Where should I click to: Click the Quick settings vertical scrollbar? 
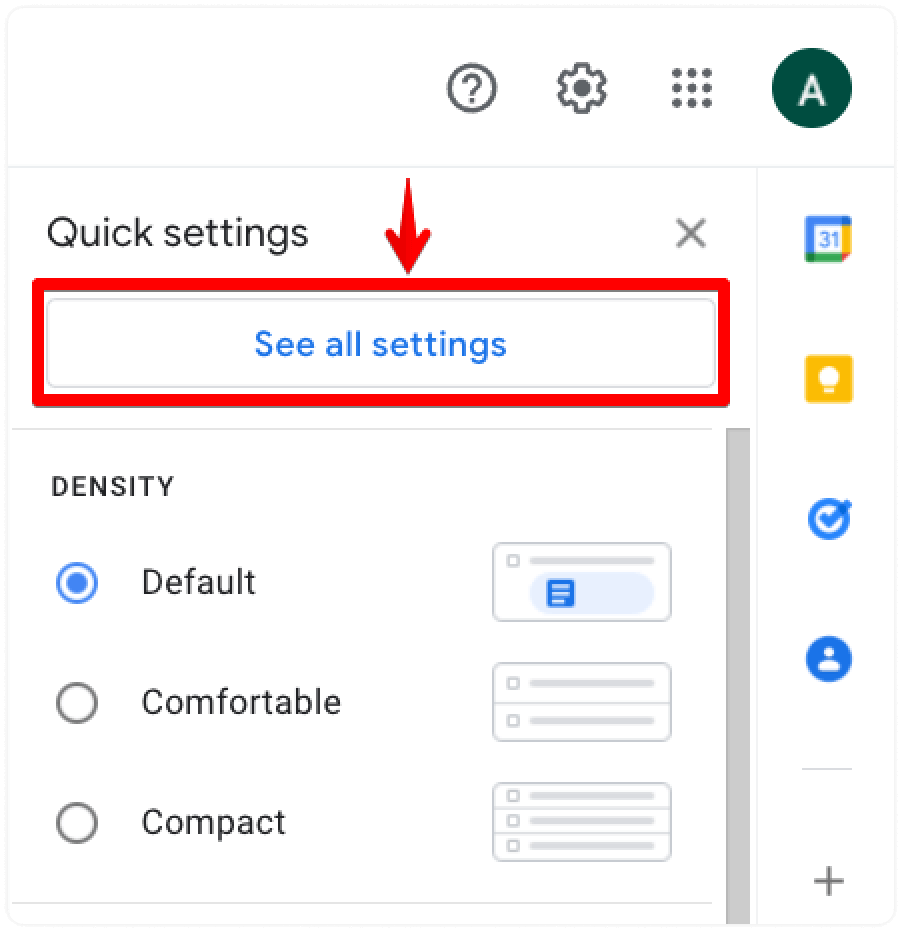738,676
